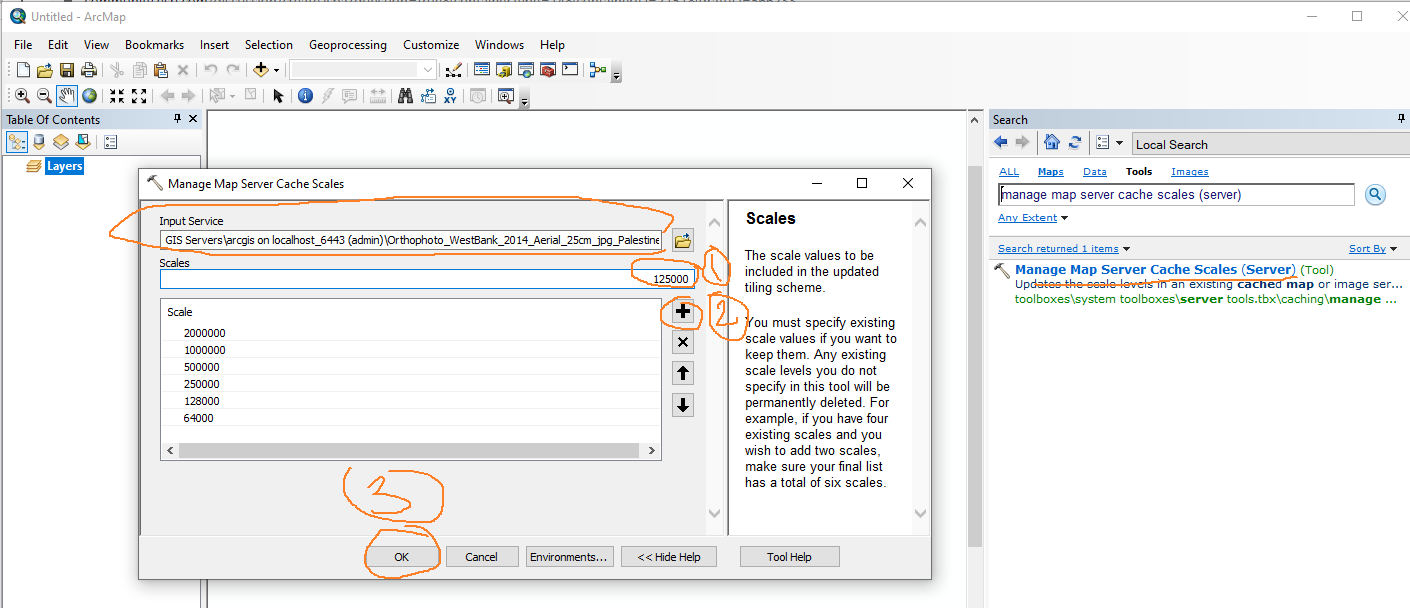Open the File menu

pyautogui.click(x=23, y=45)
